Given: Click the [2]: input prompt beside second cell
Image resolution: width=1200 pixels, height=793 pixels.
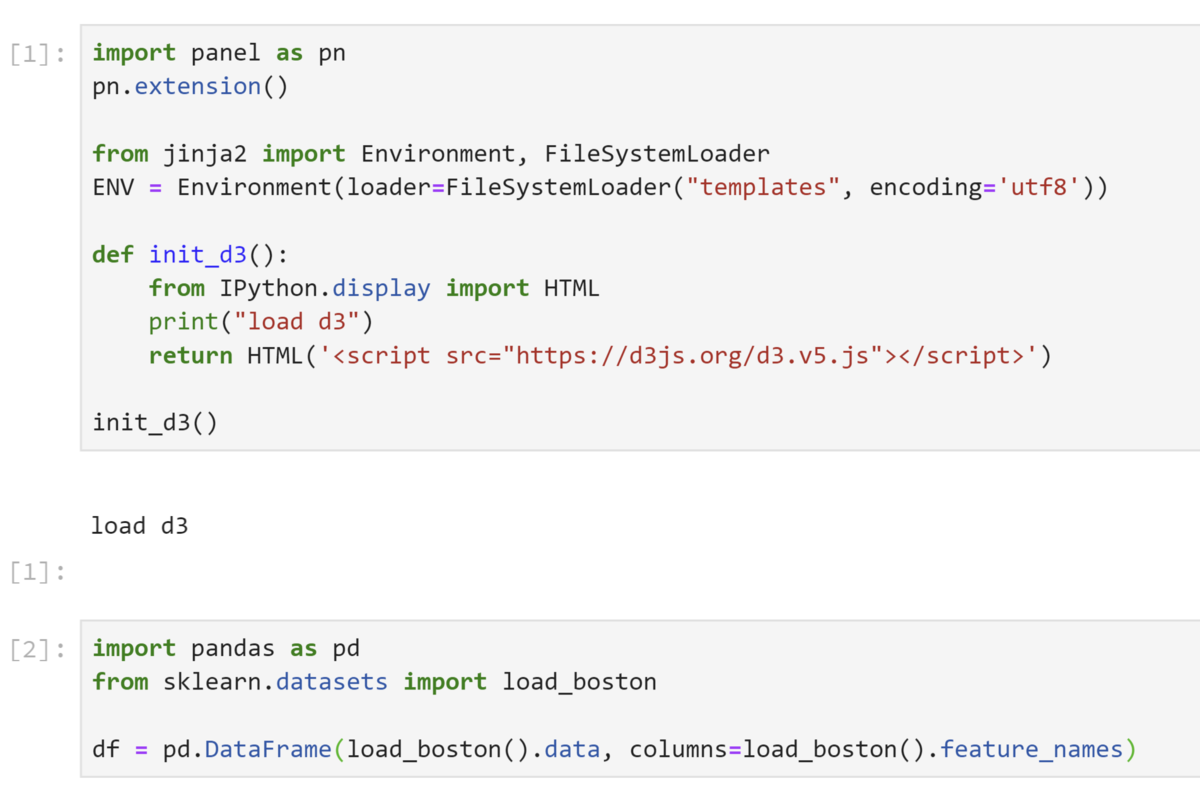Looking at the screenshot, I should pyautogui.click(x=38, y=648).
